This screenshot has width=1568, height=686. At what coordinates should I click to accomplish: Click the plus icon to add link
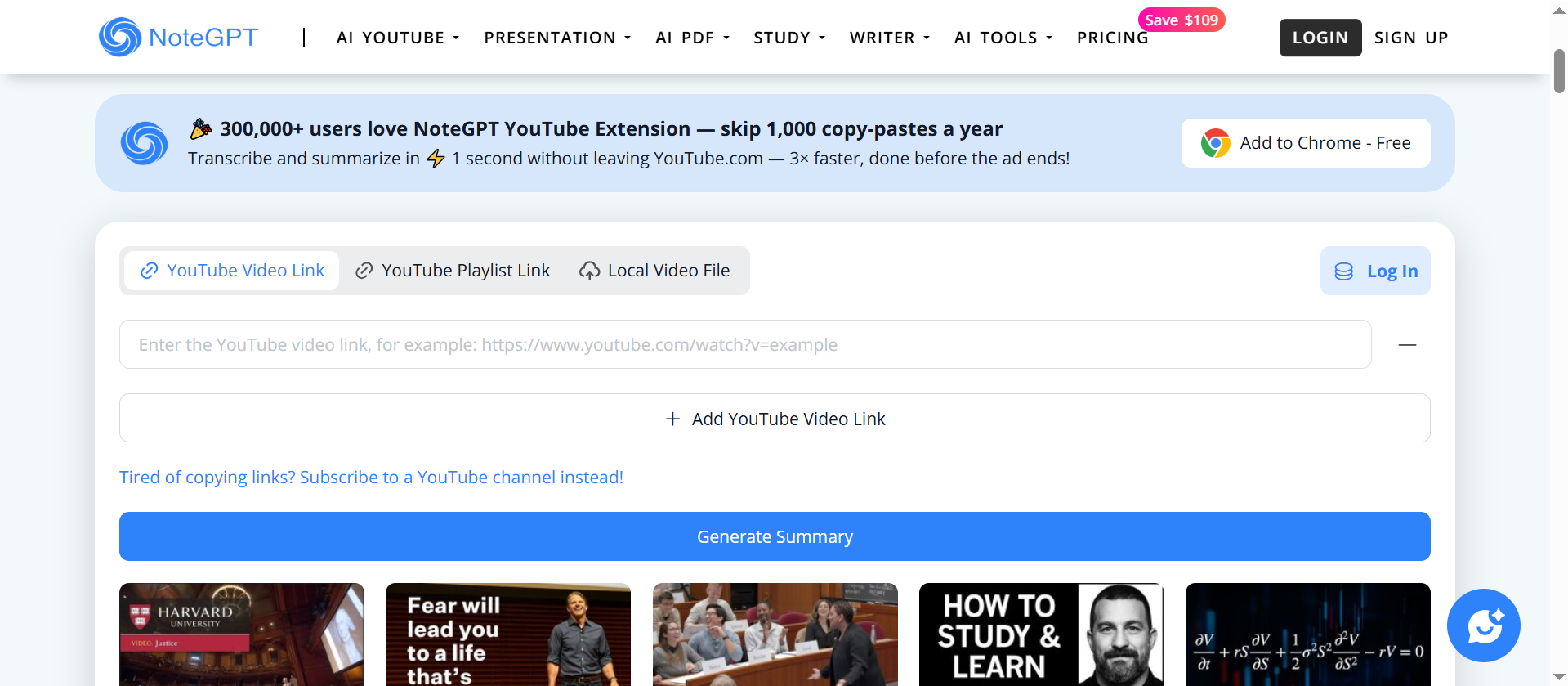672,419
